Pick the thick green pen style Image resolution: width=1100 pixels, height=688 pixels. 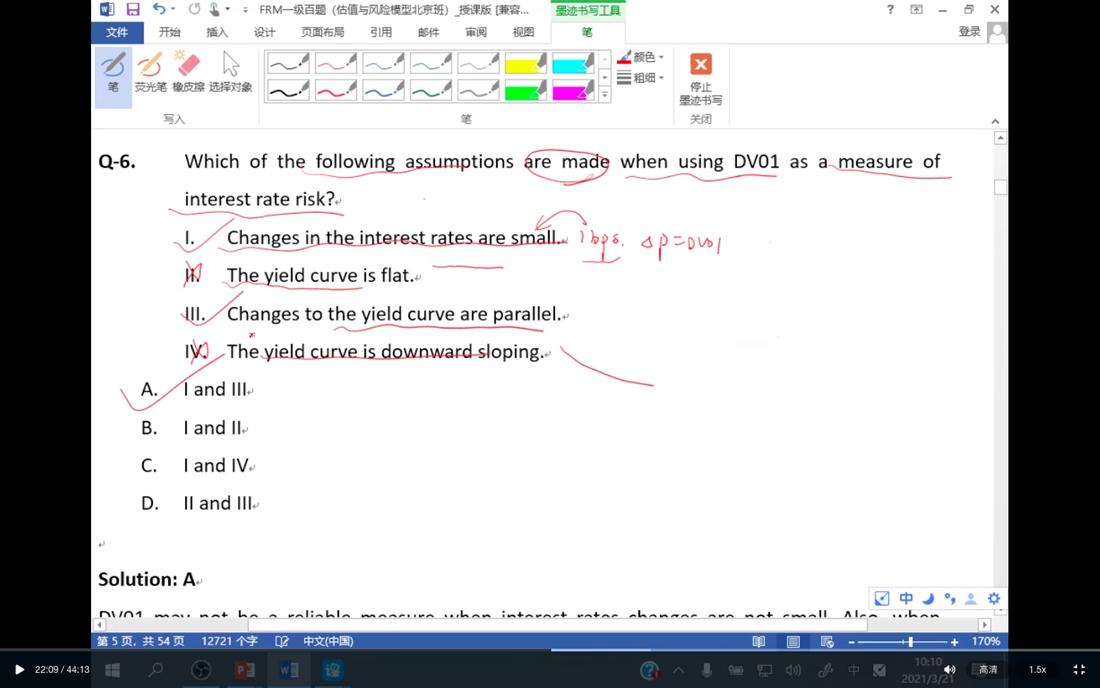click(x=431, y=90)
